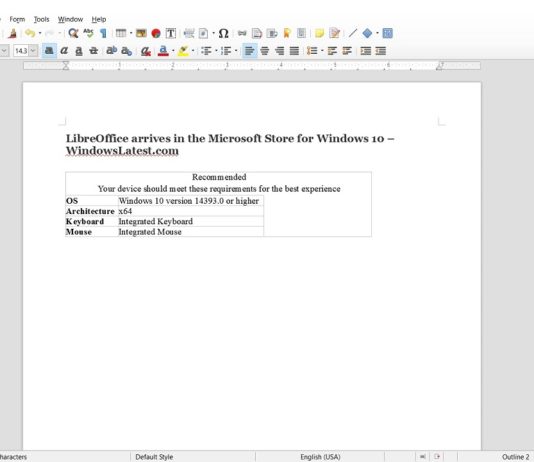
Task: Click the Bullets list icon
Action: coord(206,51)
